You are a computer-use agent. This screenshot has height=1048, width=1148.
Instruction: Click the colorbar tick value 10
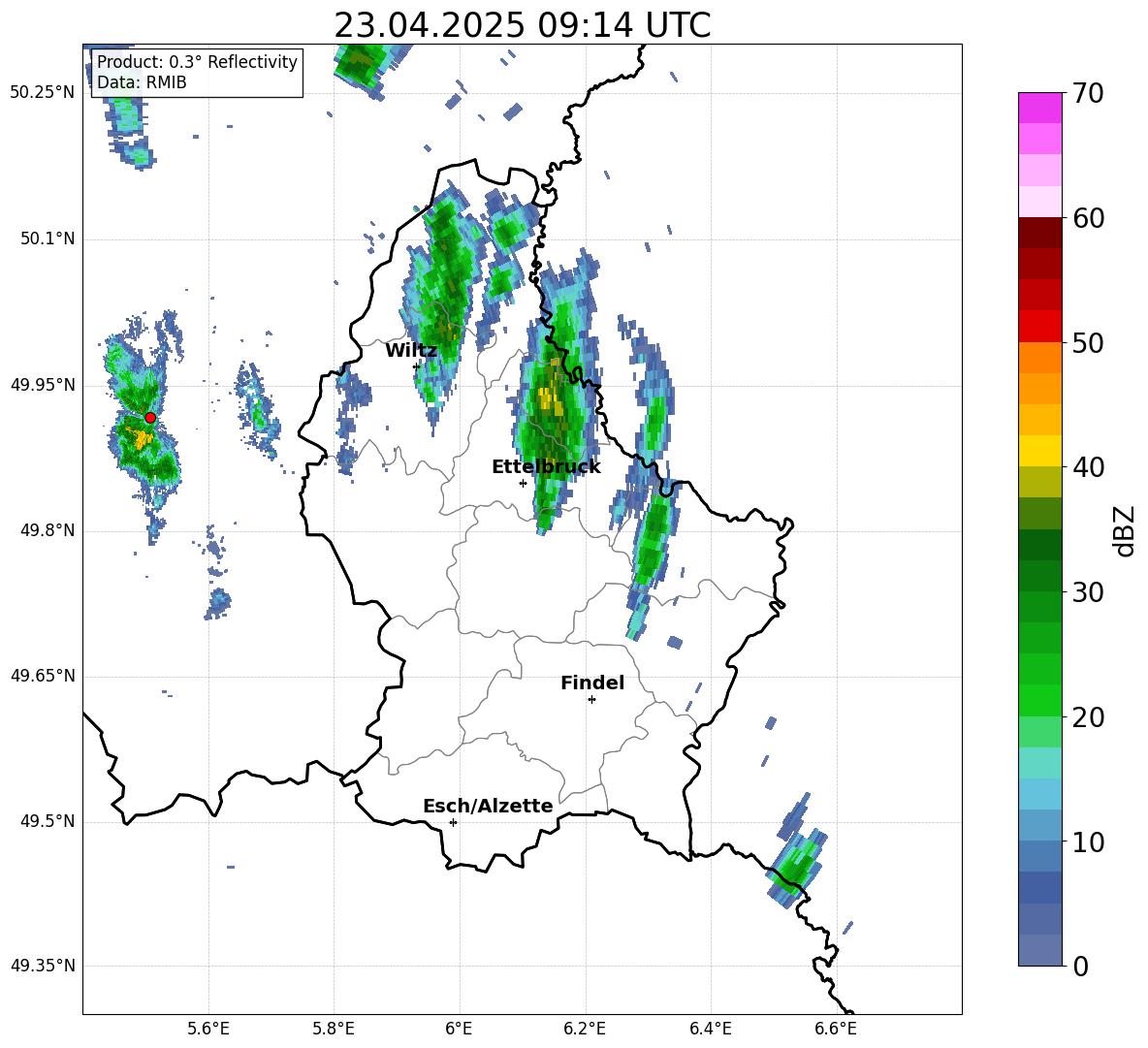1088,842
